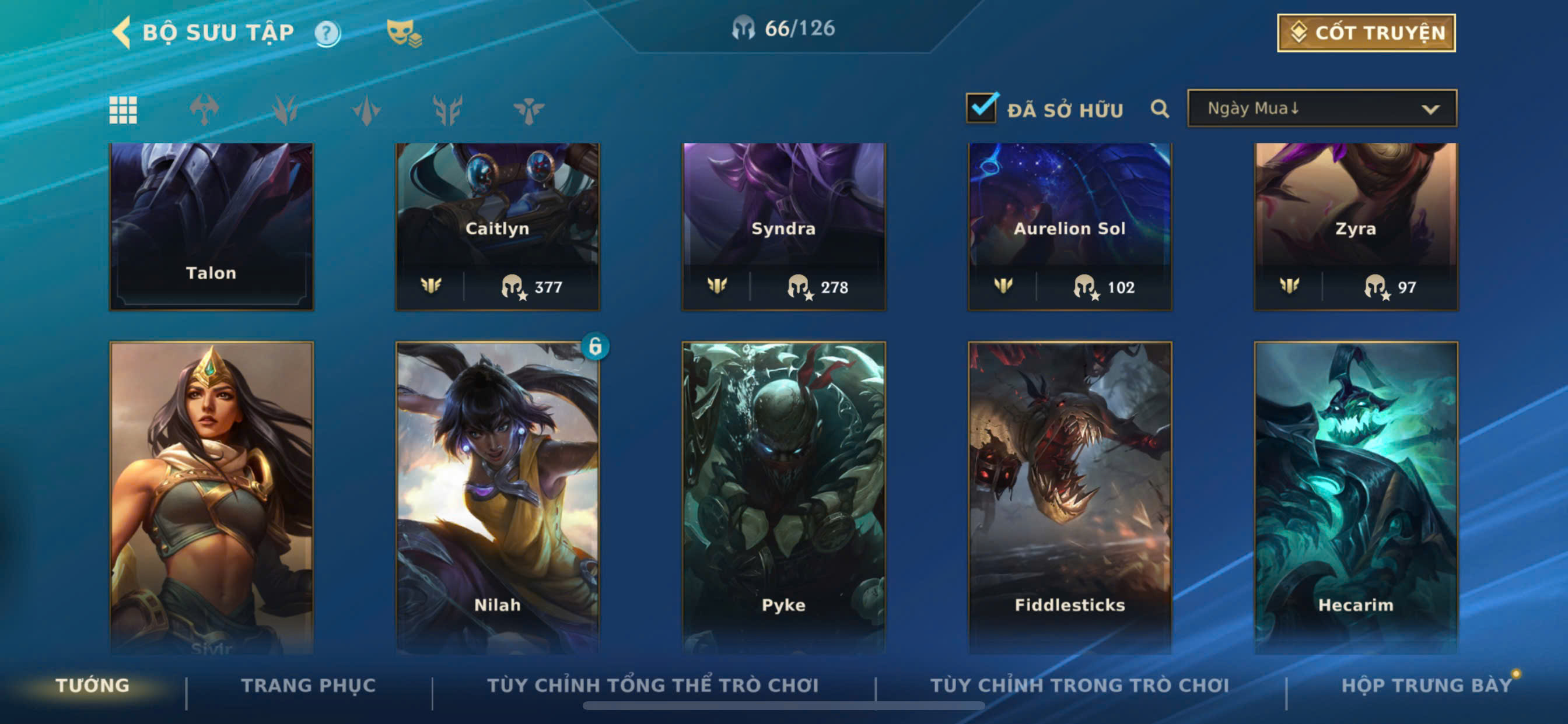Filter by the second role icon after grid

(285, 110)
